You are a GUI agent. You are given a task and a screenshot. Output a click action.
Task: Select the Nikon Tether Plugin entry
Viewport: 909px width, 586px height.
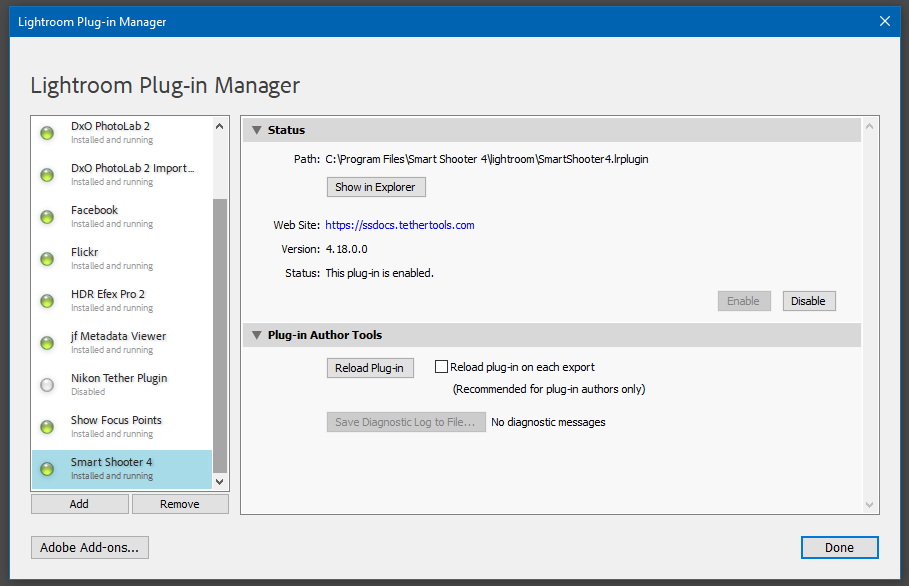coord(122,384)
